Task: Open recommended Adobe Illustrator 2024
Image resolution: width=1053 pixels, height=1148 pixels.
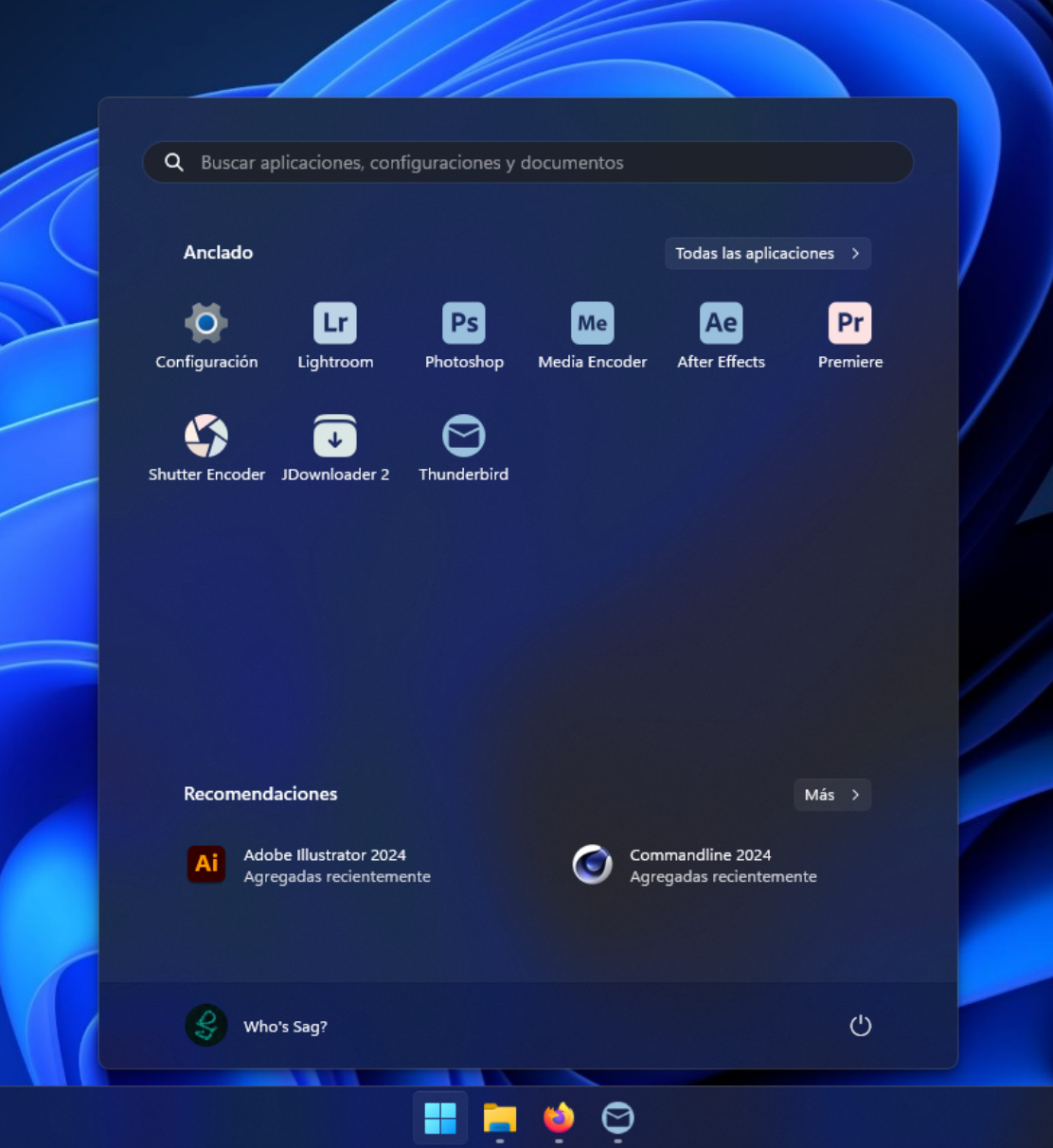Action: coord(309,865)
